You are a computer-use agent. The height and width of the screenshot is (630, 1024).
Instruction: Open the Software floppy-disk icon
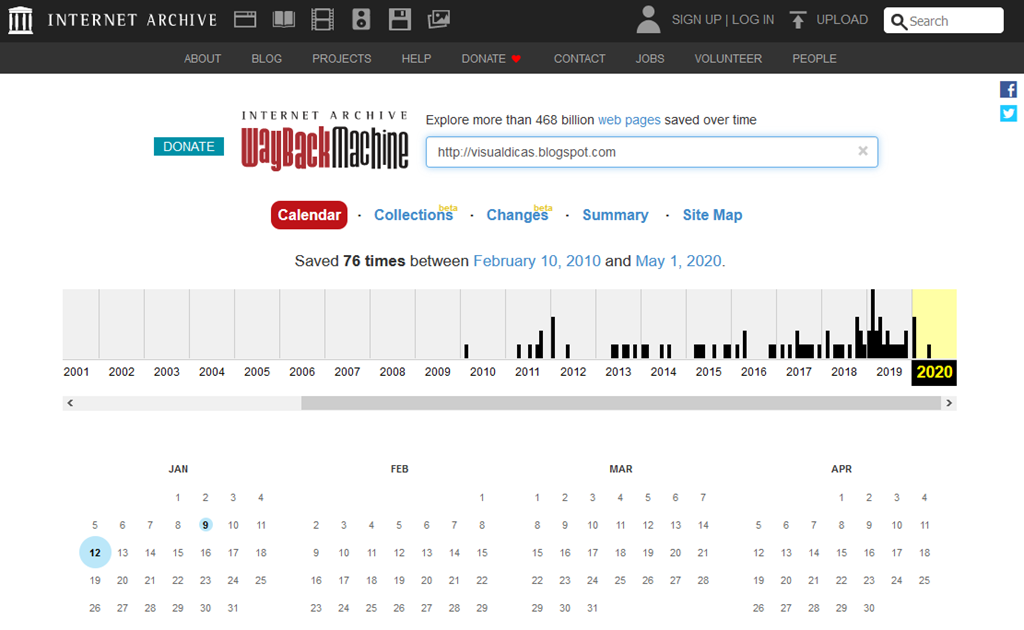[400, 20]
